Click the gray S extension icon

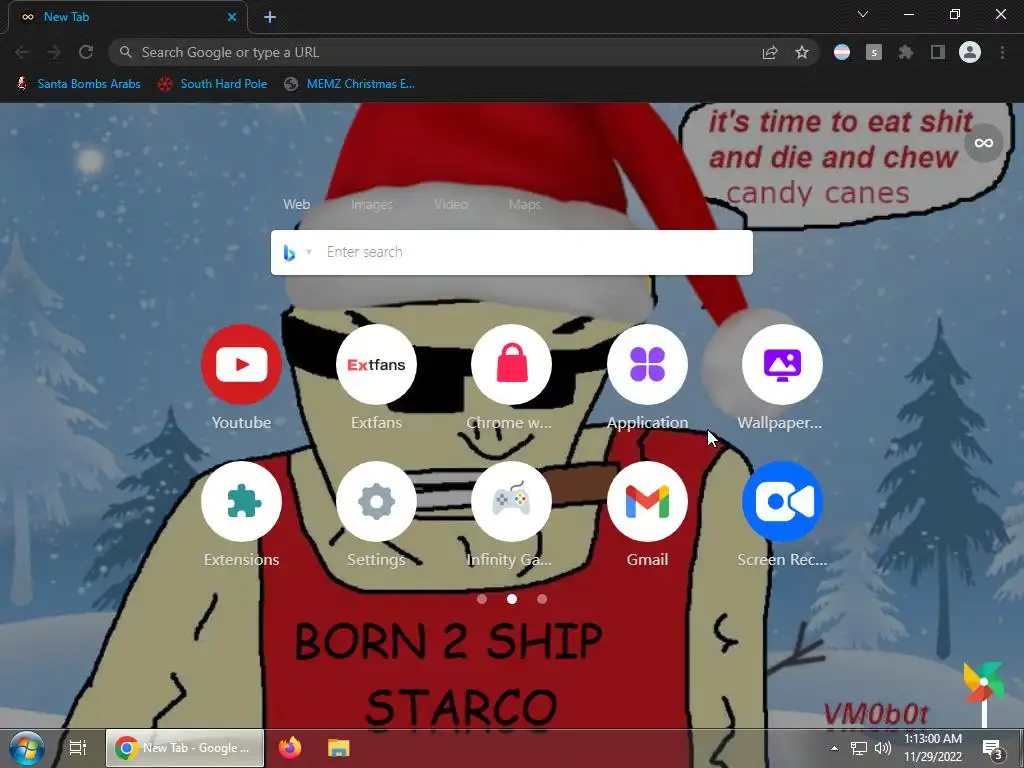tap(874, 52)
